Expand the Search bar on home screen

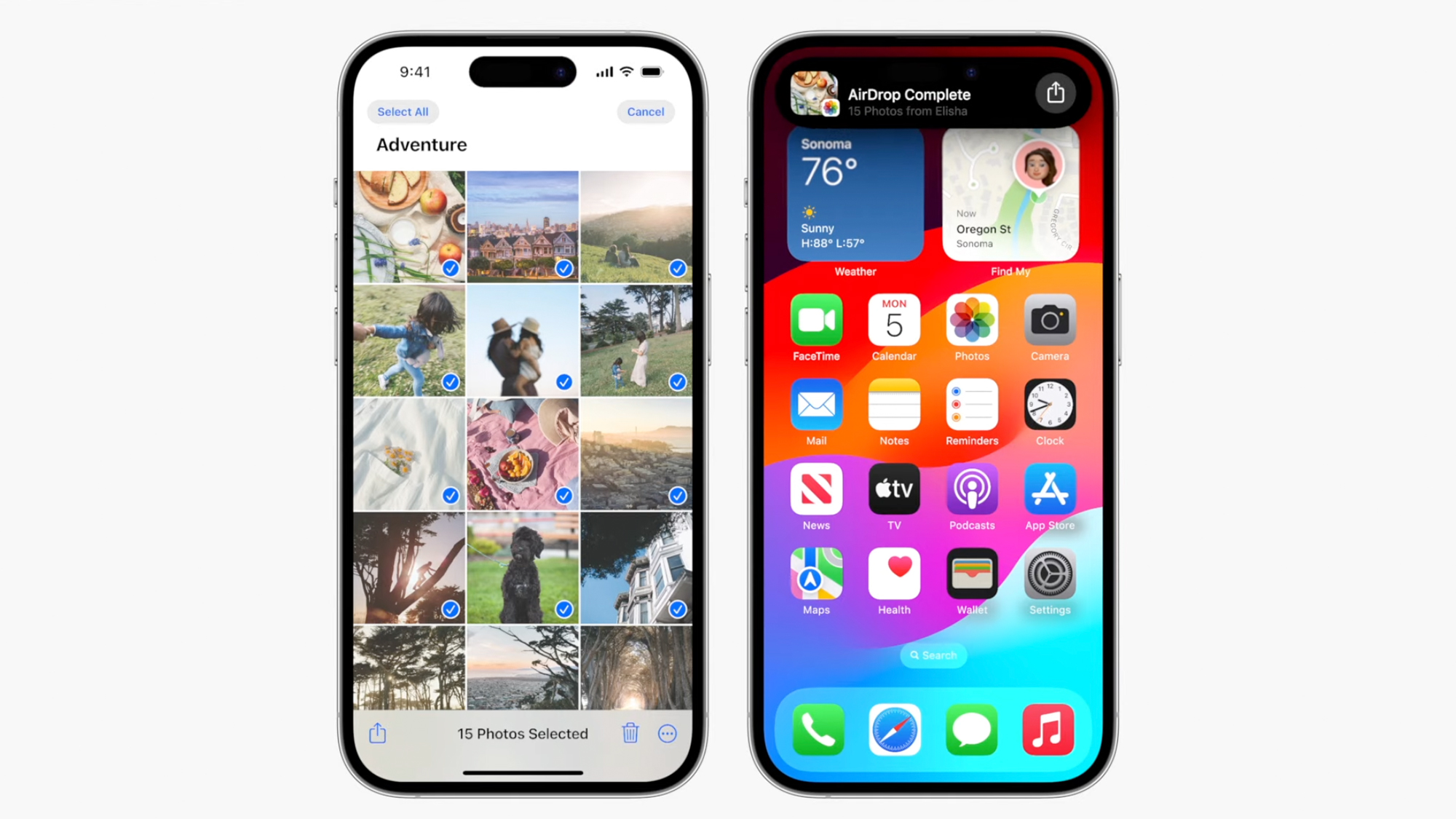click(933, 655)
